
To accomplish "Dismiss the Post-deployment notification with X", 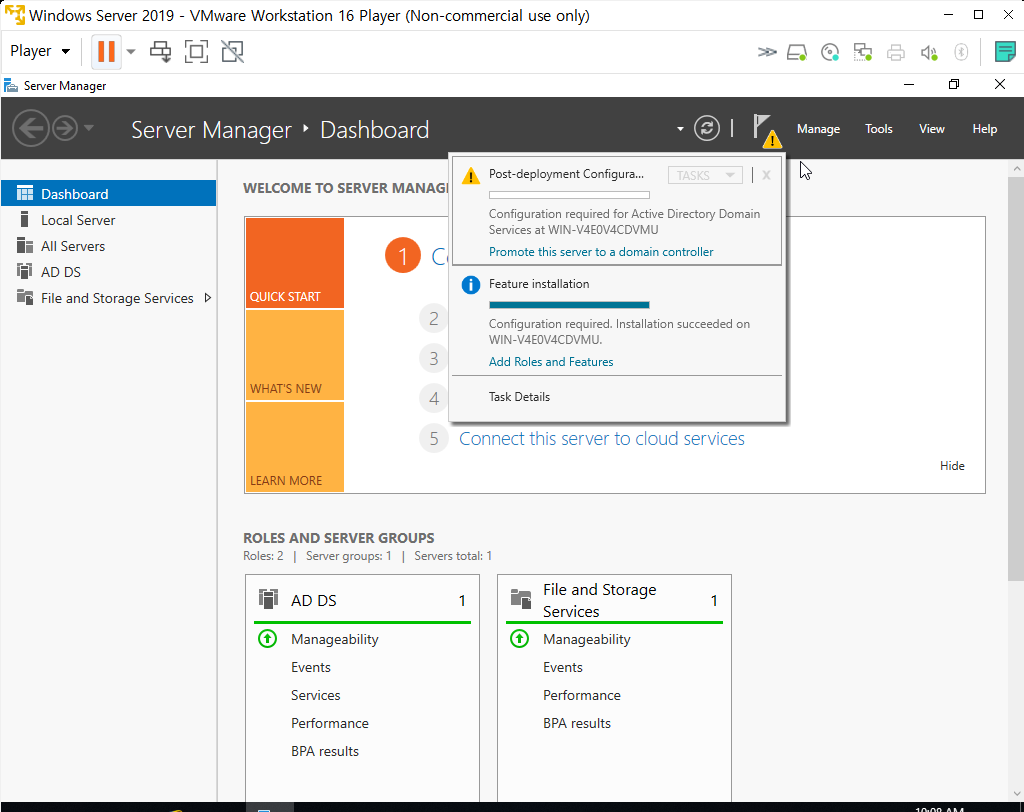I will point(766,175).
